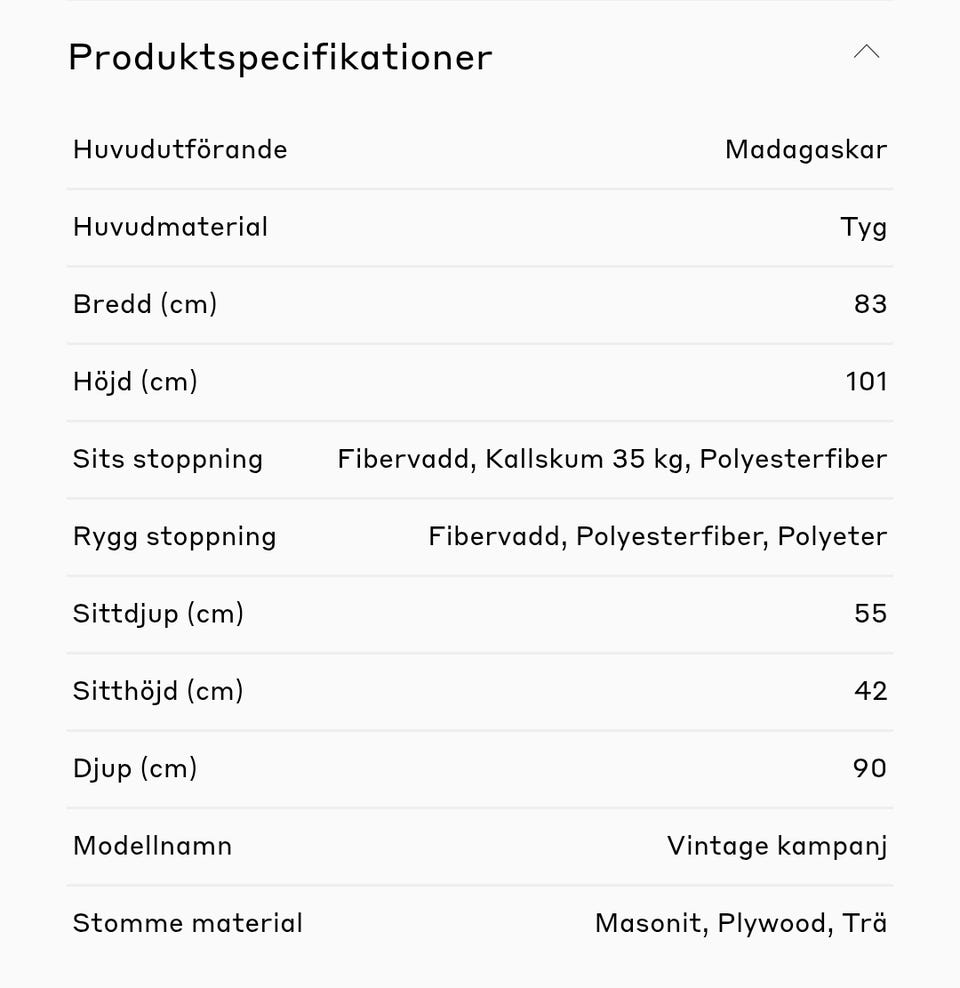
Task: Select the Huvudutförande label
Action: (x=180, y=150)
